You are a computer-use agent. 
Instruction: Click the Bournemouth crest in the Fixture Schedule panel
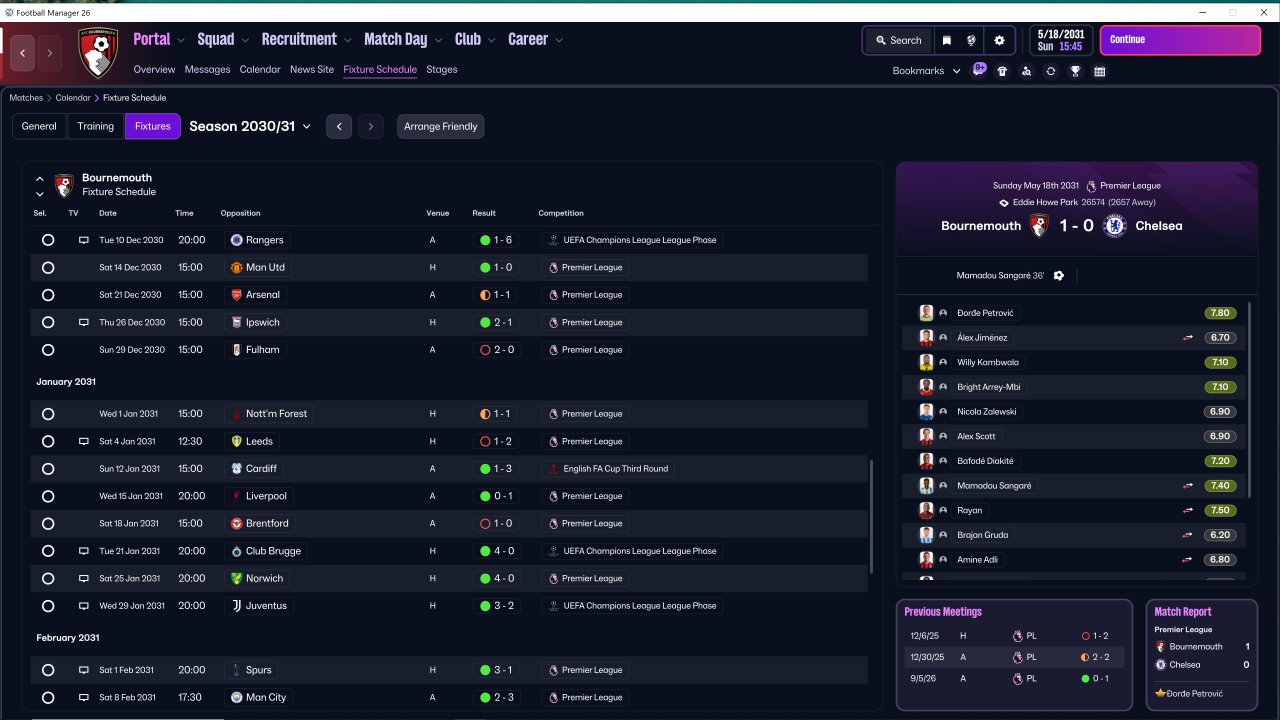[64, 185]
